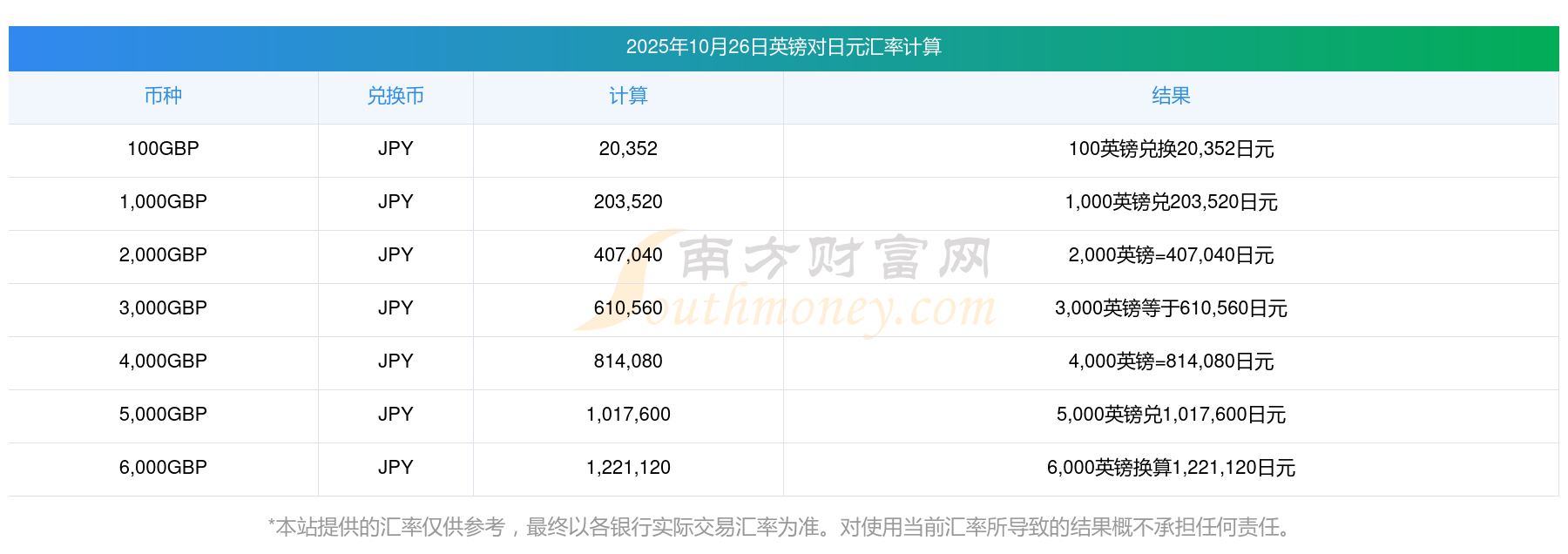Screen dimensions: 1568x554
Task: Click the 结果 column header
Action: (1171, 96)
